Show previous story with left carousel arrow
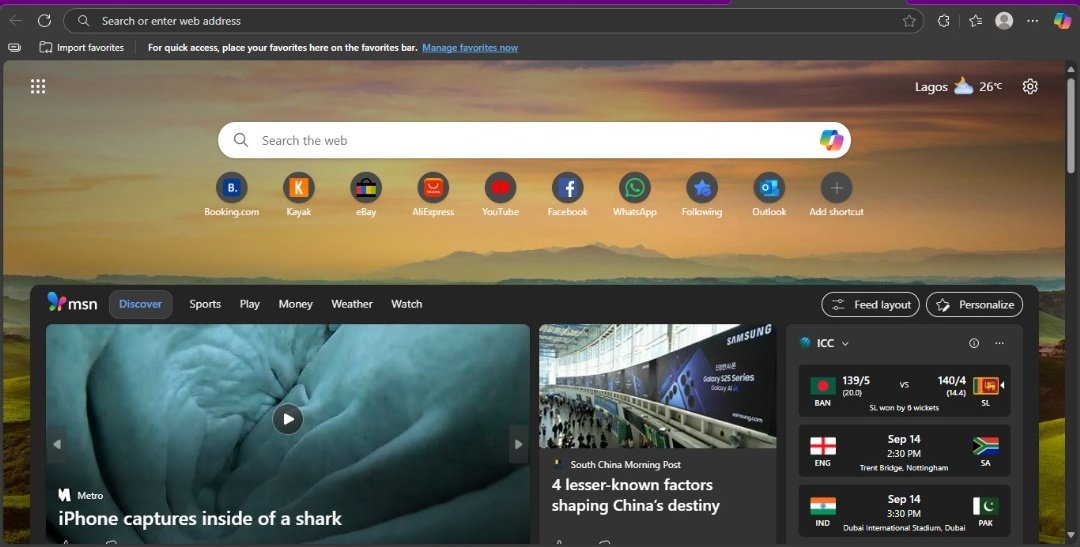The image size is (1080, 547). [57, 444]
